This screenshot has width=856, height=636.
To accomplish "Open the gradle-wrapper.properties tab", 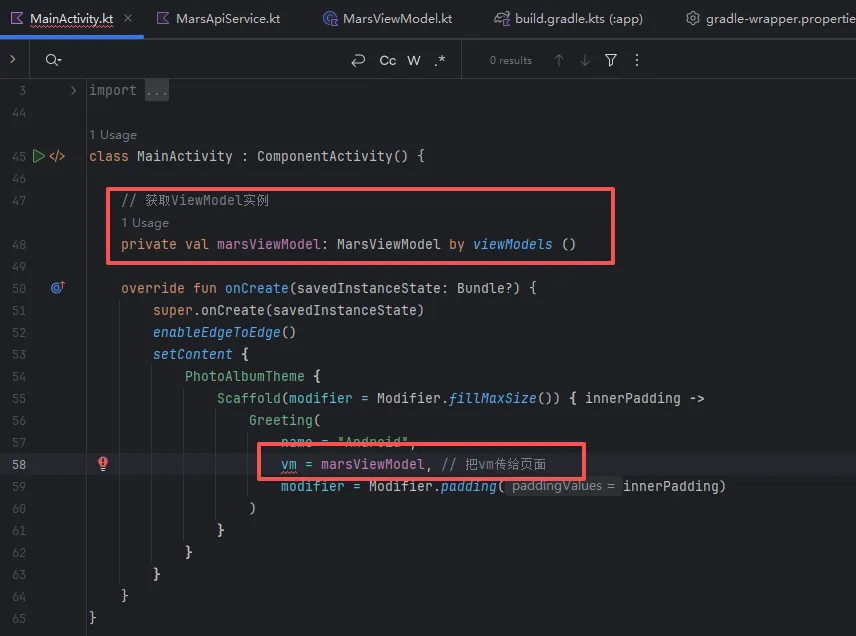I will (x=770, y=19).
